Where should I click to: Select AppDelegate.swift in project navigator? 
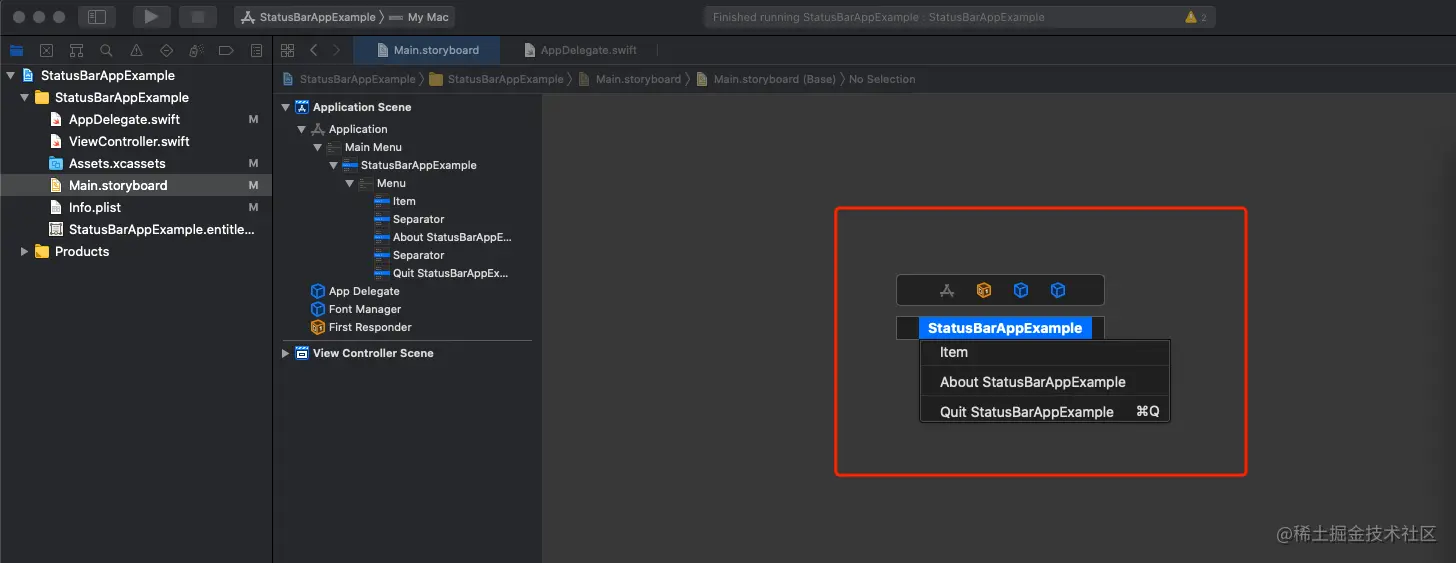136,119
